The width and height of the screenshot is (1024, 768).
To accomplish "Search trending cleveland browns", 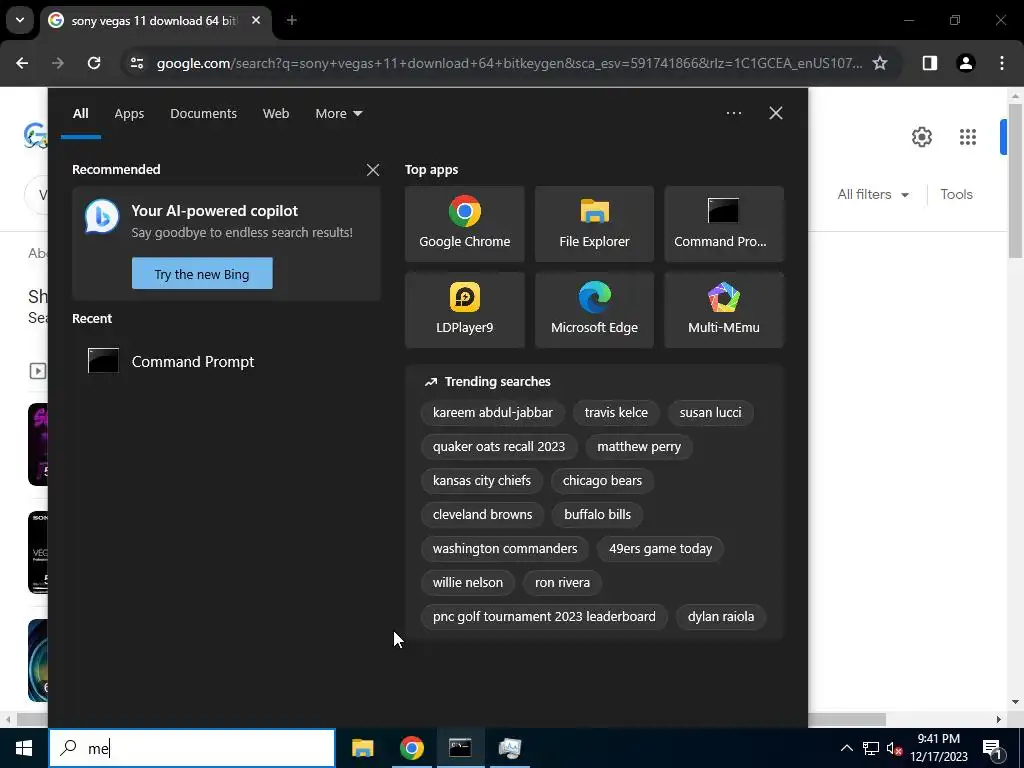I will (483, 515).
